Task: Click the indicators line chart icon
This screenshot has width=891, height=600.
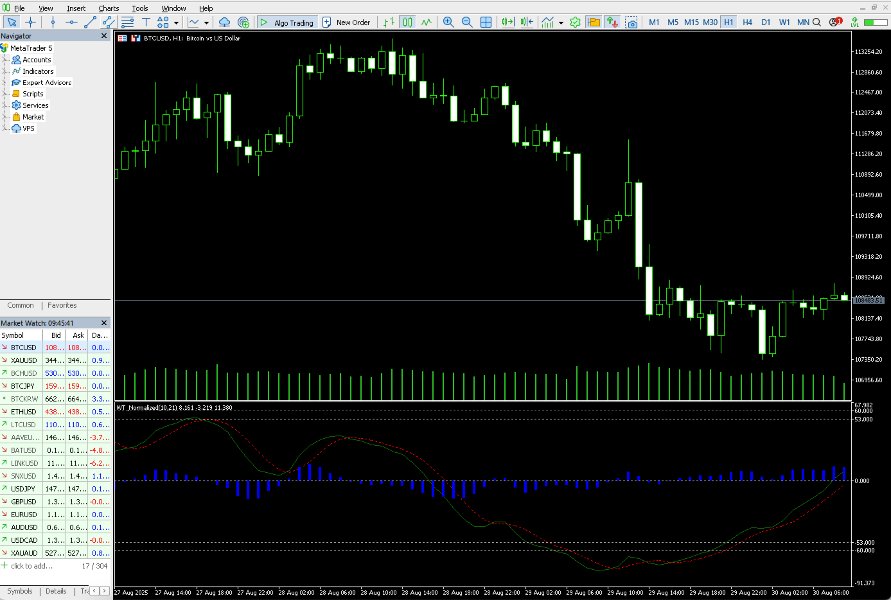Action: [194, 22]
